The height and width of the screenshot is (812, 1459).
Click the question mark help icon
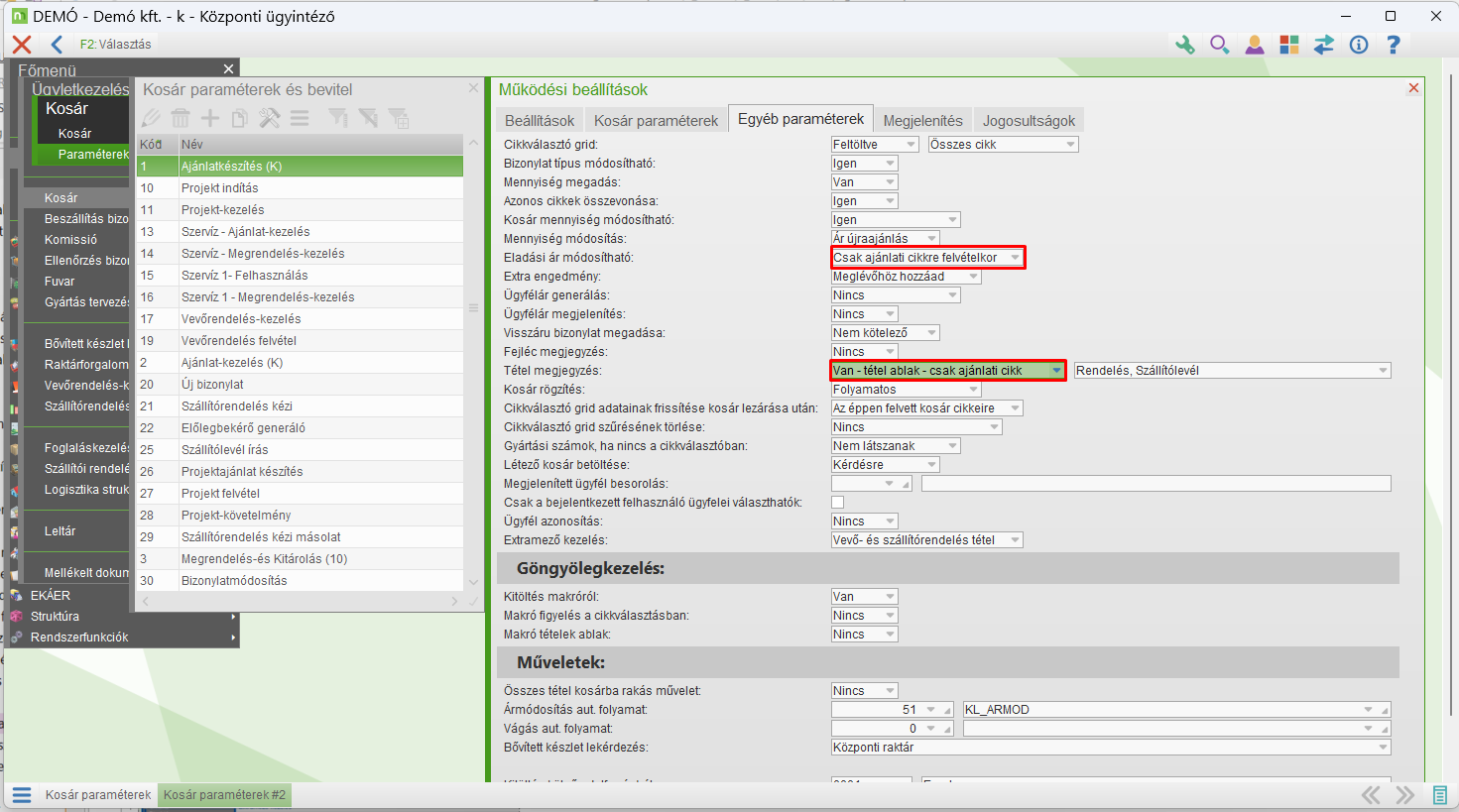click(1394, 45)
